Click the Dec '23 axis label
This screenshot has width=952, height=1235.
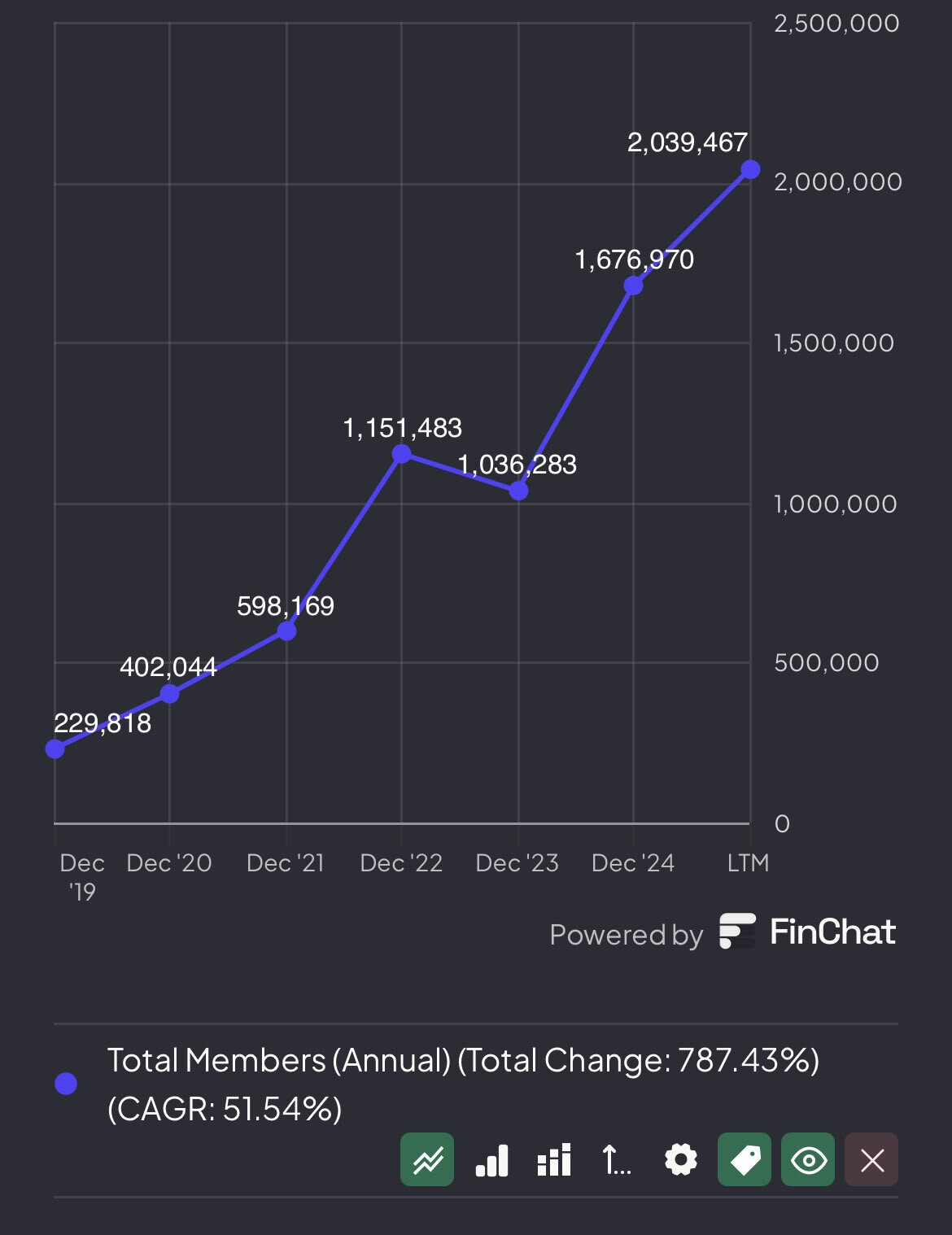pos(517,863)
